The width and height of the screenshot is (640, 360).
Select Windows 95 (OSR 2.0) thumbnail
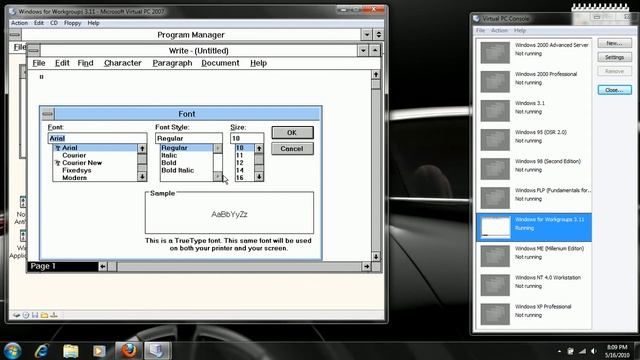pos(495,140)
